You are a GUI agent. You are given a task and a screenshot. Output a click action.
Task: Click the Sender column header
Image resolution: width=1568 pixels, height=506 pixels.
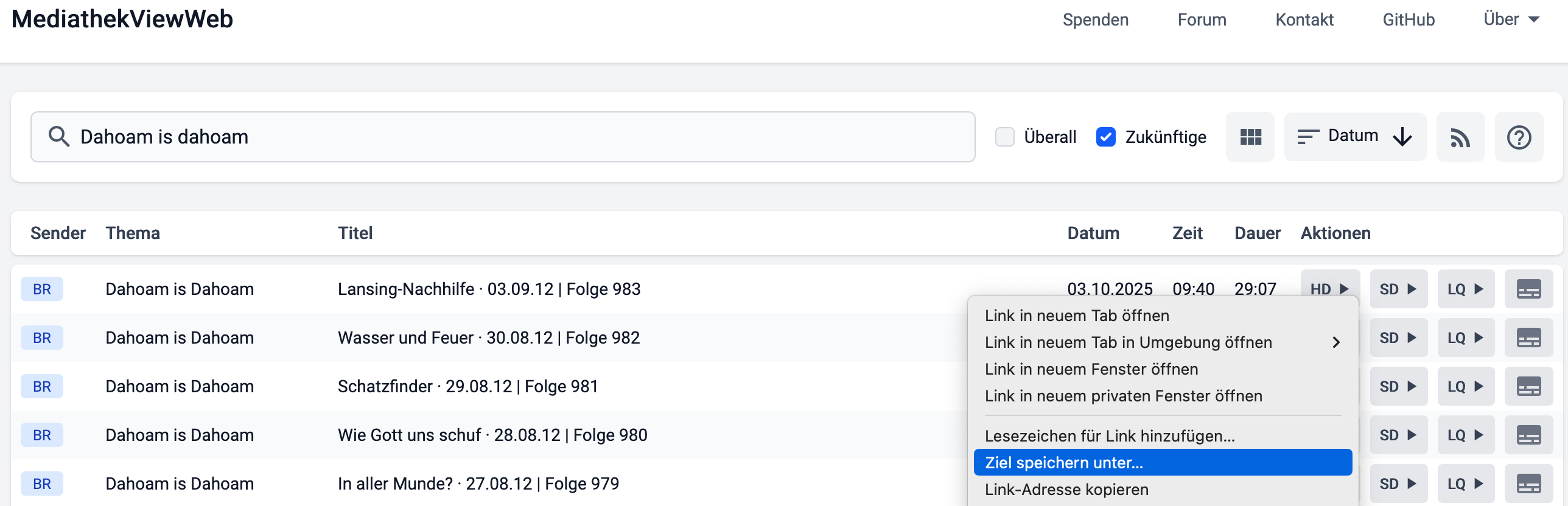click(x=58, y=233)
